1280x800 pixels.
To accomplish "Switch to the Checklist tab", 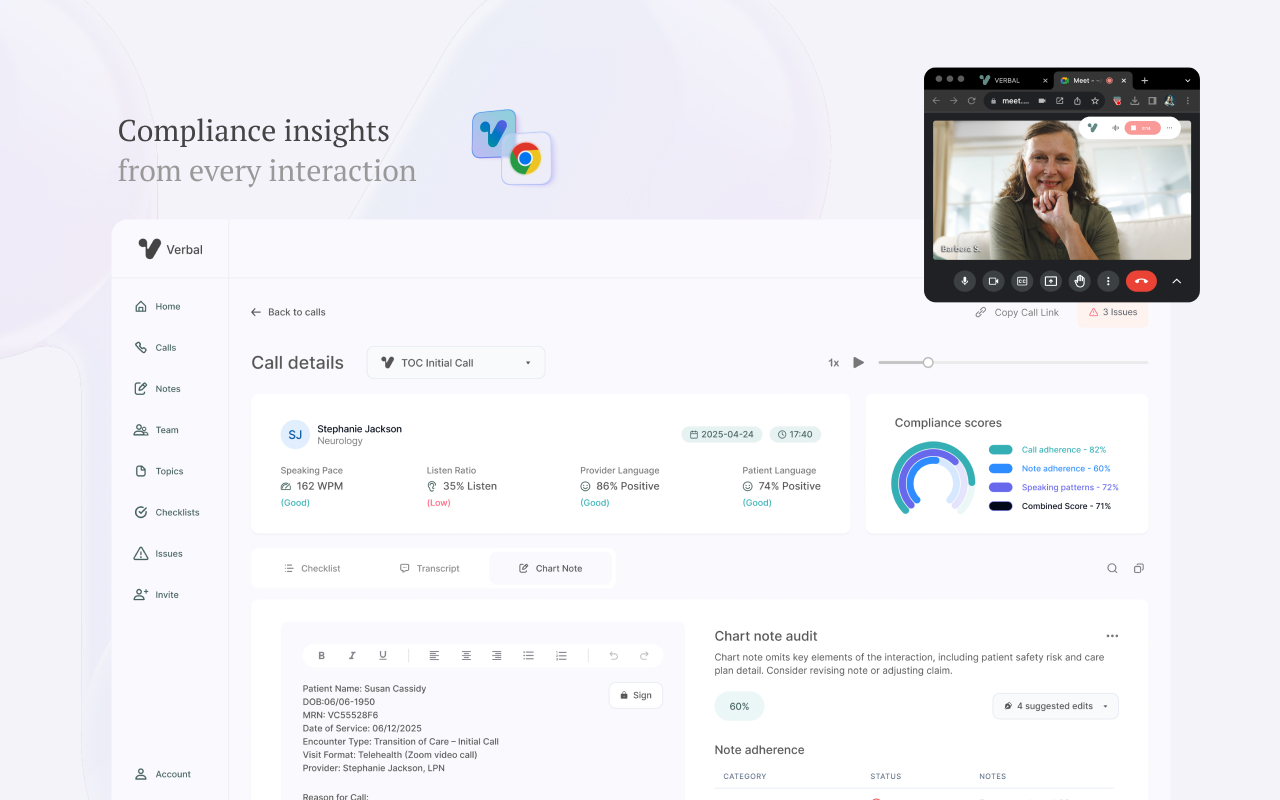I will (312, 568).
